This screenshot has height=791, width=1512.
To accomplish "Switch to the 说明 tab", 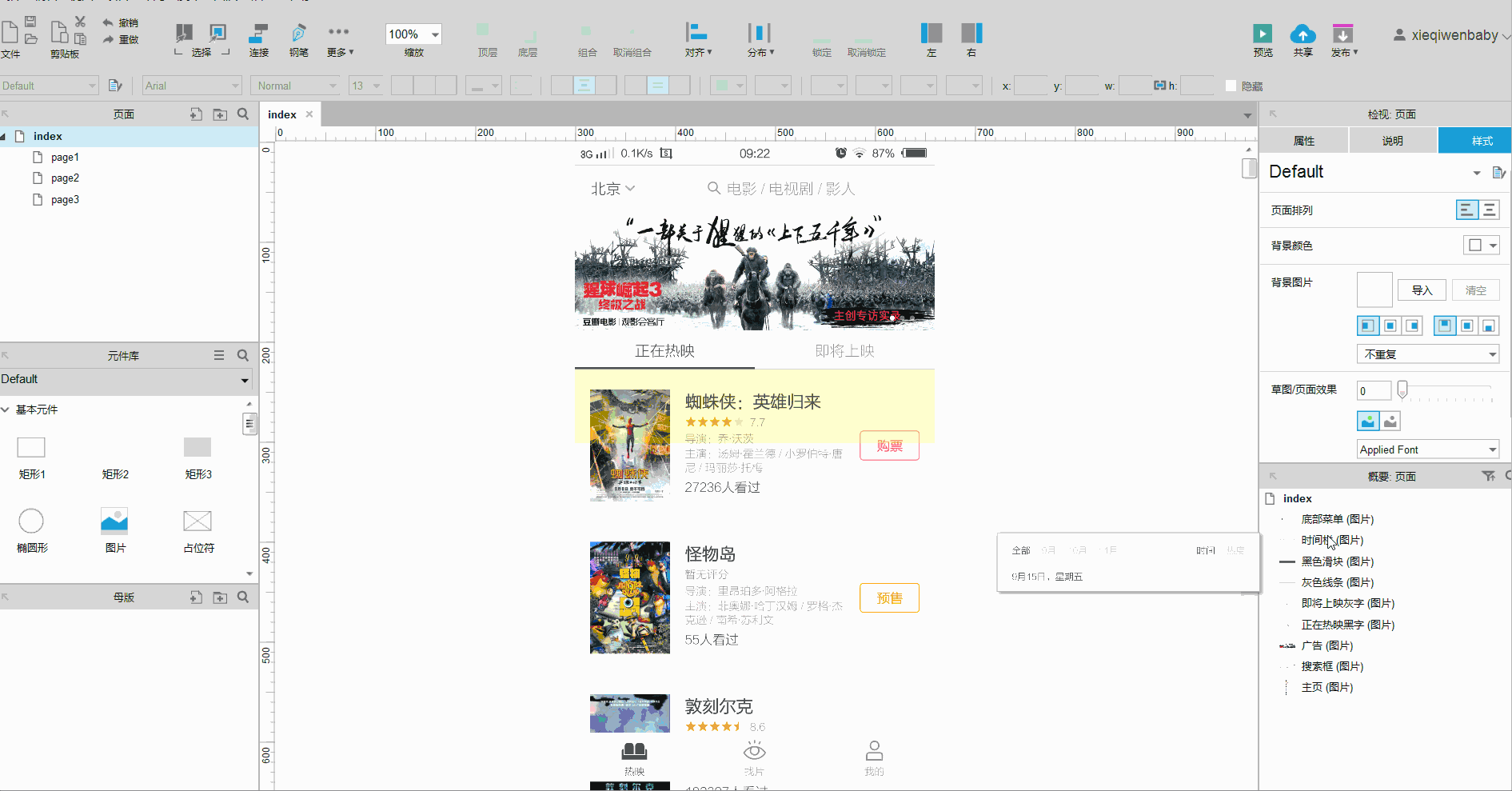I will (1393, 141).
